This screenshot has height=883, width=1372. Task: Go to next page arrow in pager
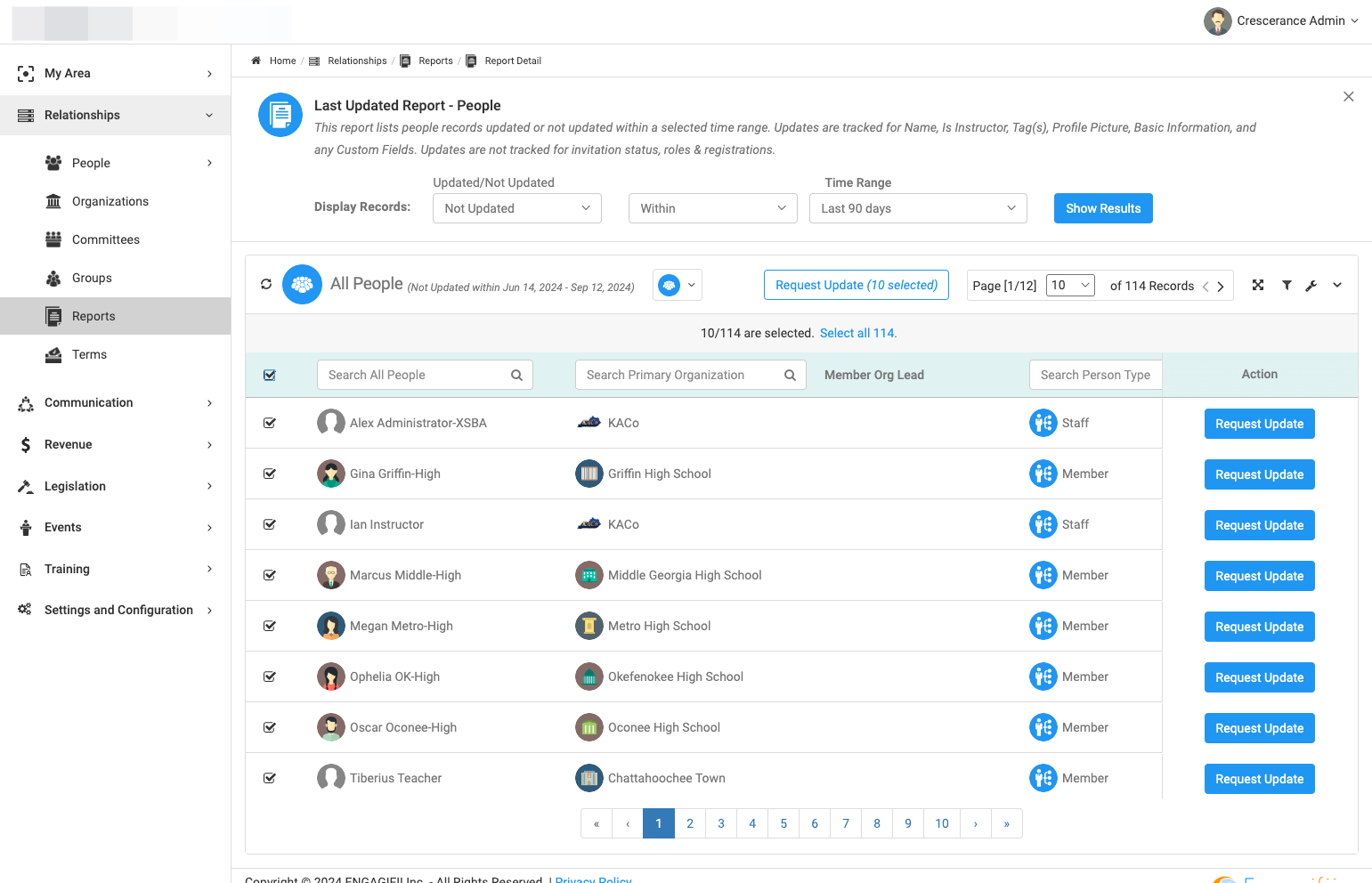[x=1221, y=287]
